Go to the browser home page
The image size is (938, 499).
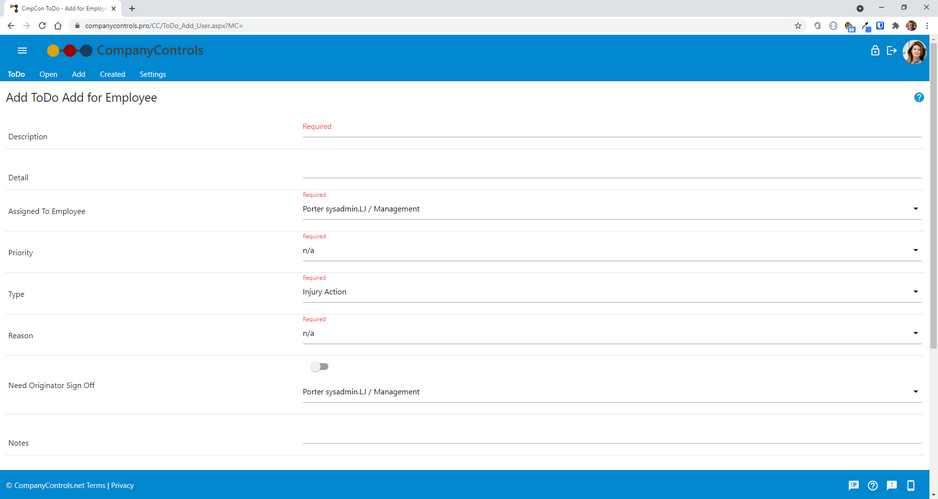tap(57, 26)
